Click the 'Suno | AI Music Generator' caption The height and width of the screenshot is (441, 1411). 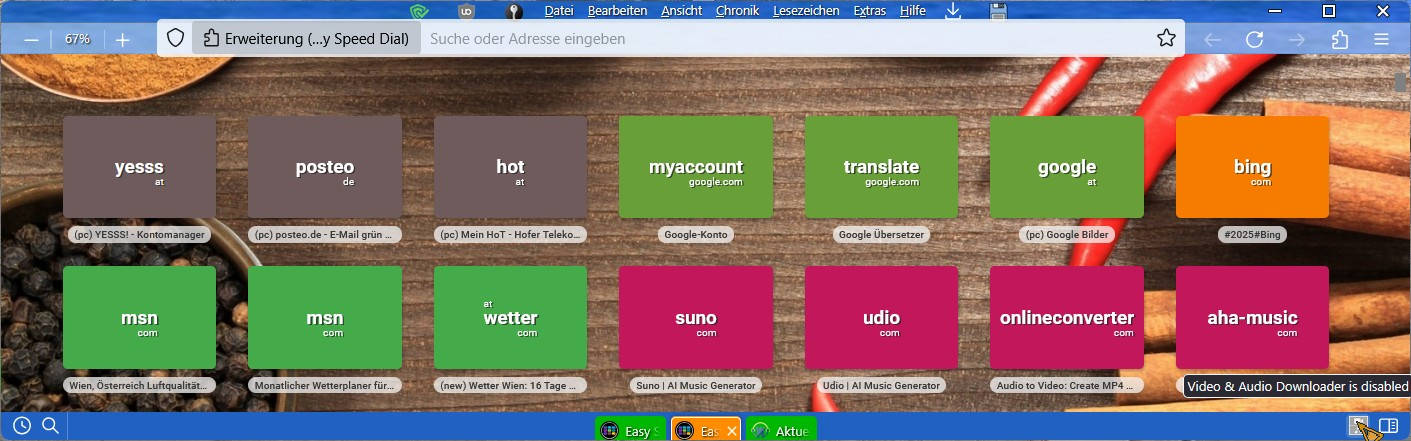696,385
